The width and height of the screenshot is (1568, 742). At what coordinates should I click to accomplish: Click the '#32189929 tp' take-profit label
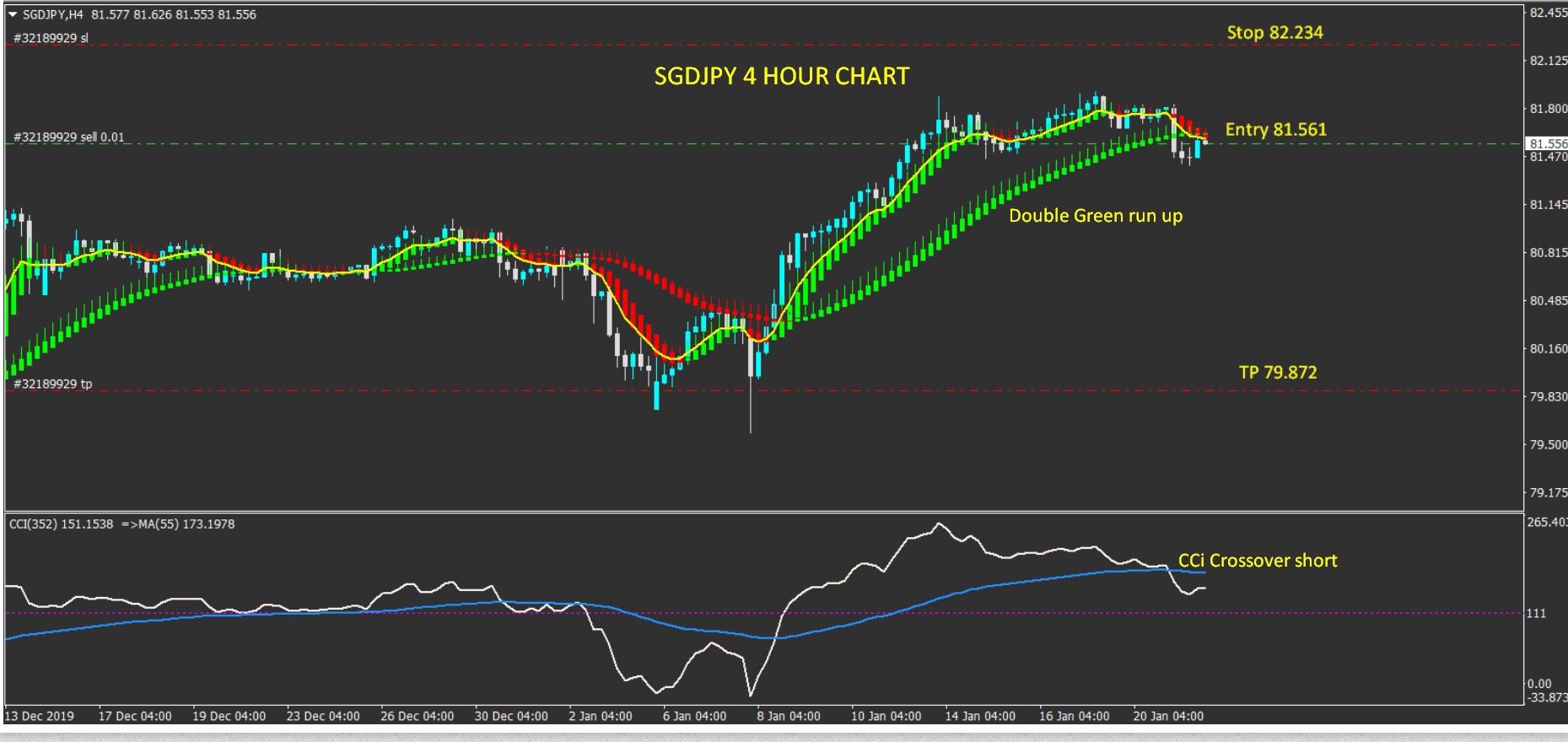point(53,384)
